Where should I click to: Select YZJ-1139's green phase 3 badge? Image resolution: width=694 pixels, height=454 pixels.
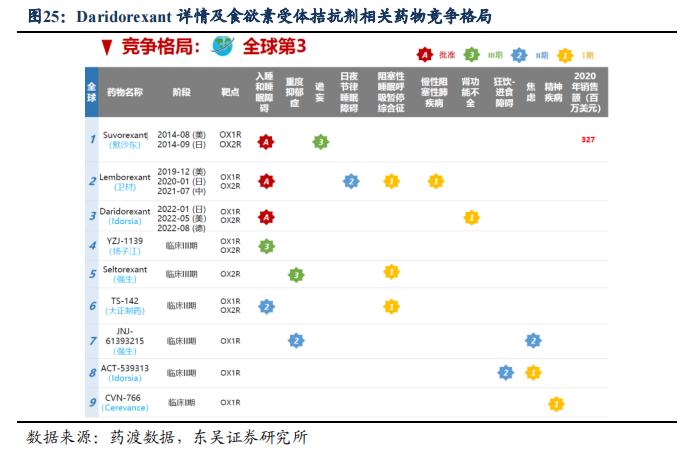tap(266, 246)
